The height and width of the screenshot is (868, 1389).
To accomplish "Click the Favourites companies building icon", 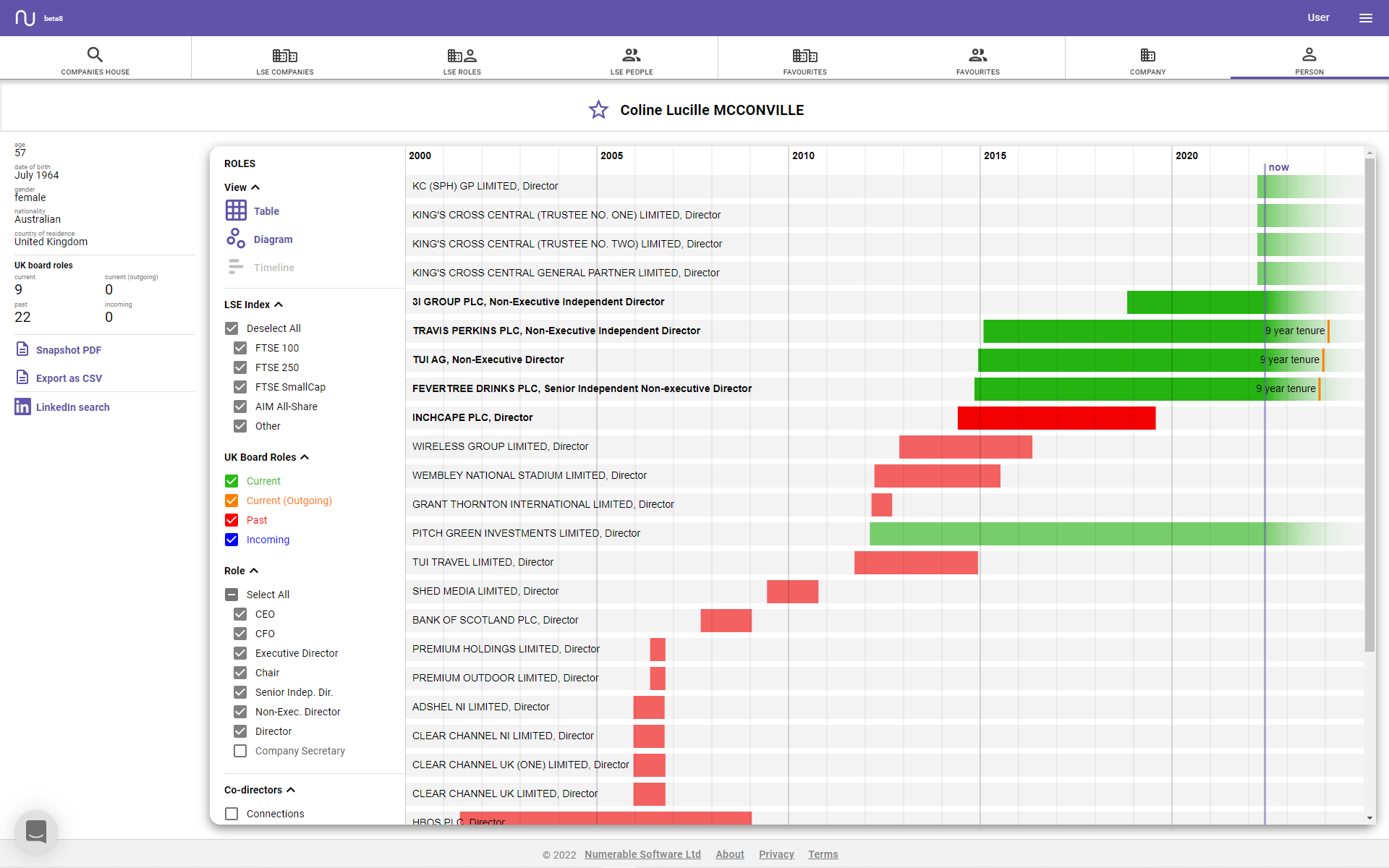I will [x=804, y=55].
